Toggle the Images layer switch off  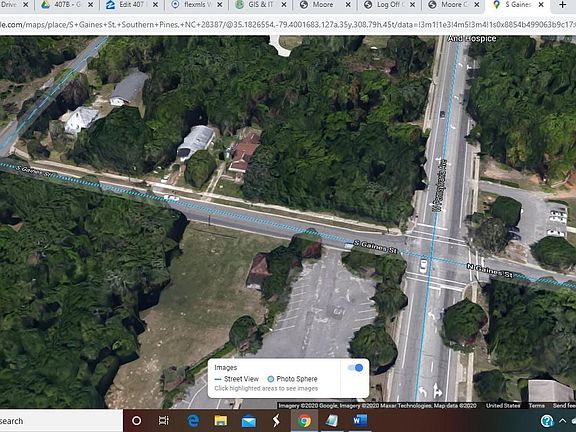355,368
